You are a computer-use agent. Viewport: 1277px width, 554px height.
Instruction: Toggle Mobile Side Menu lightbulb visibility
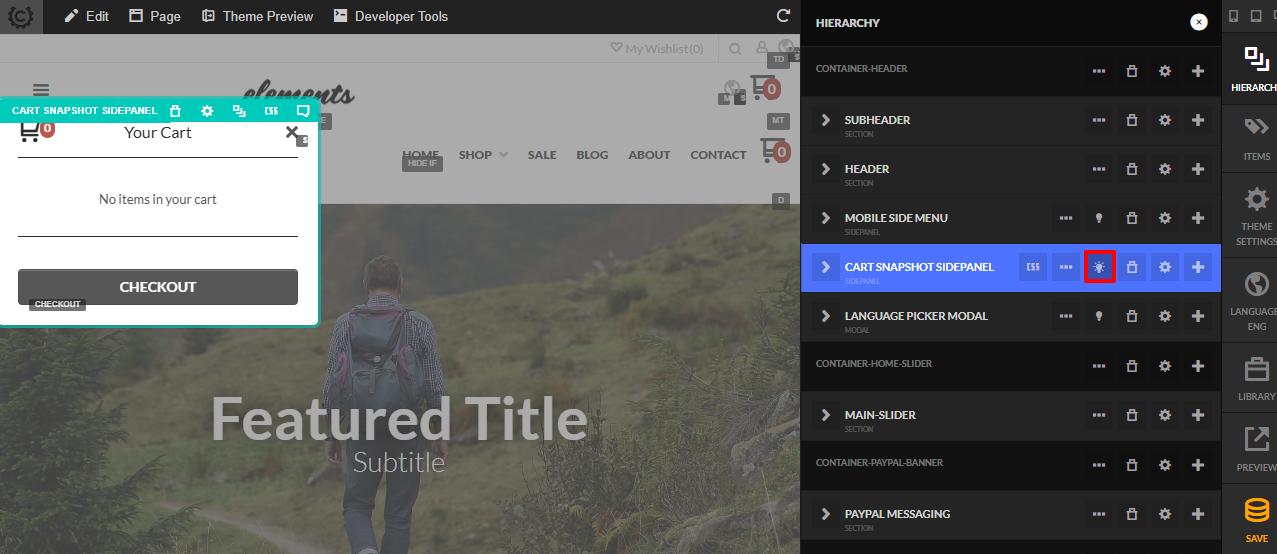[x=1099, y=218]
